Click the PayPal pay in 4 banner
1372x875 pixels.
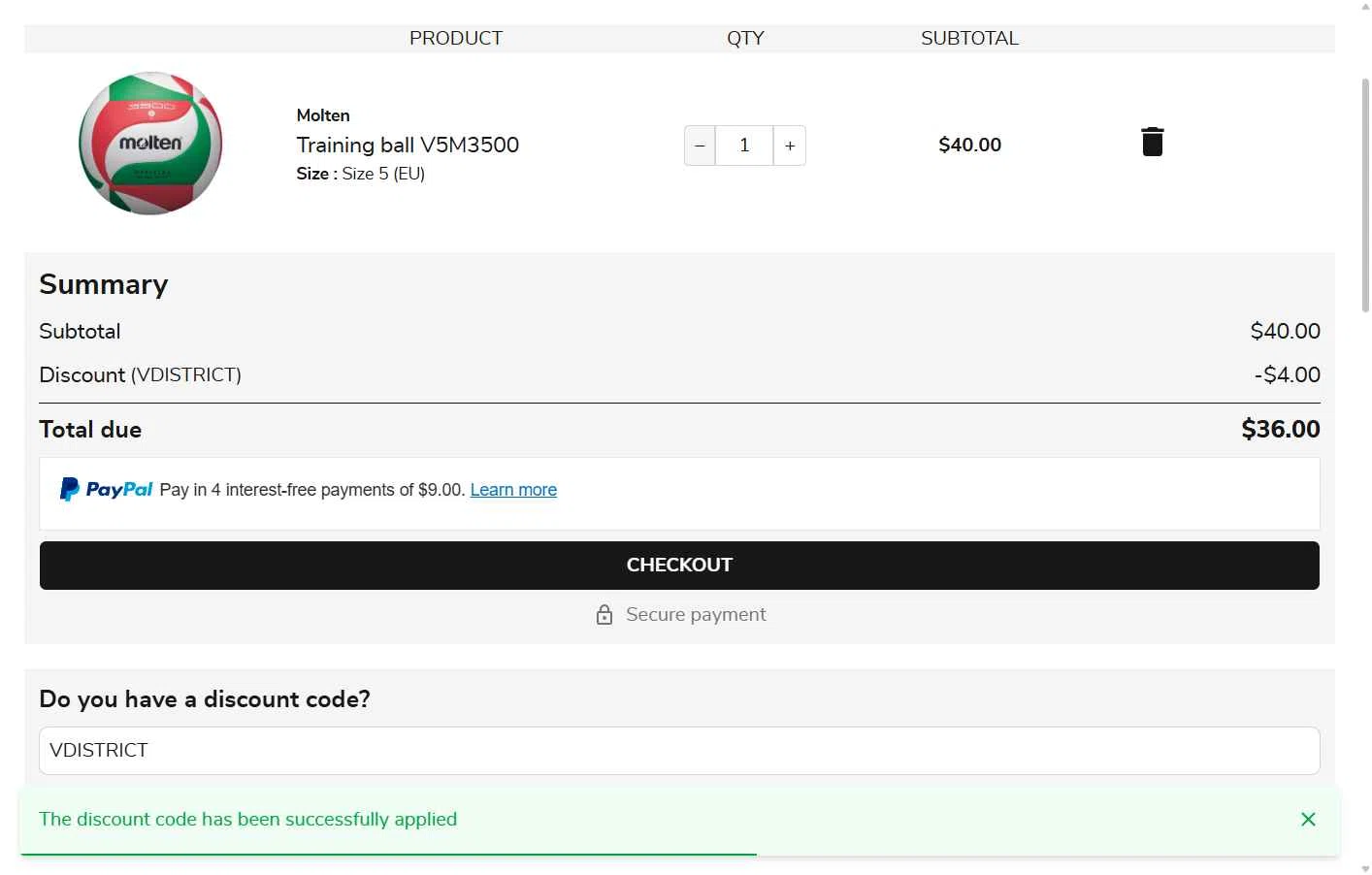click(x=679, y=494)
